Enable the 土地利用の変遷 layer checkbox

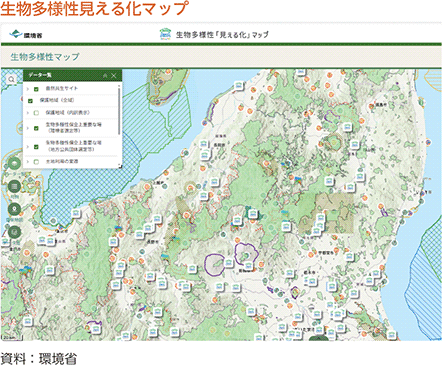36,162
